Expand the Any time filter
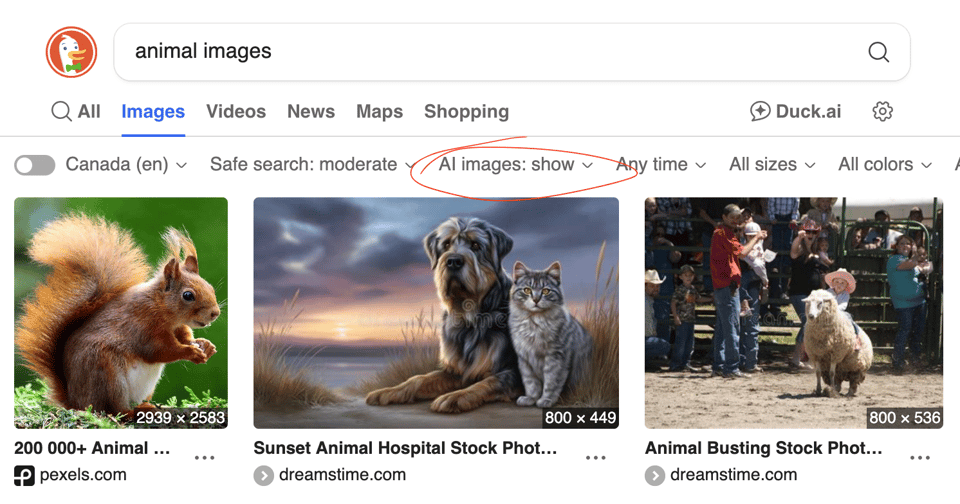 661,165
